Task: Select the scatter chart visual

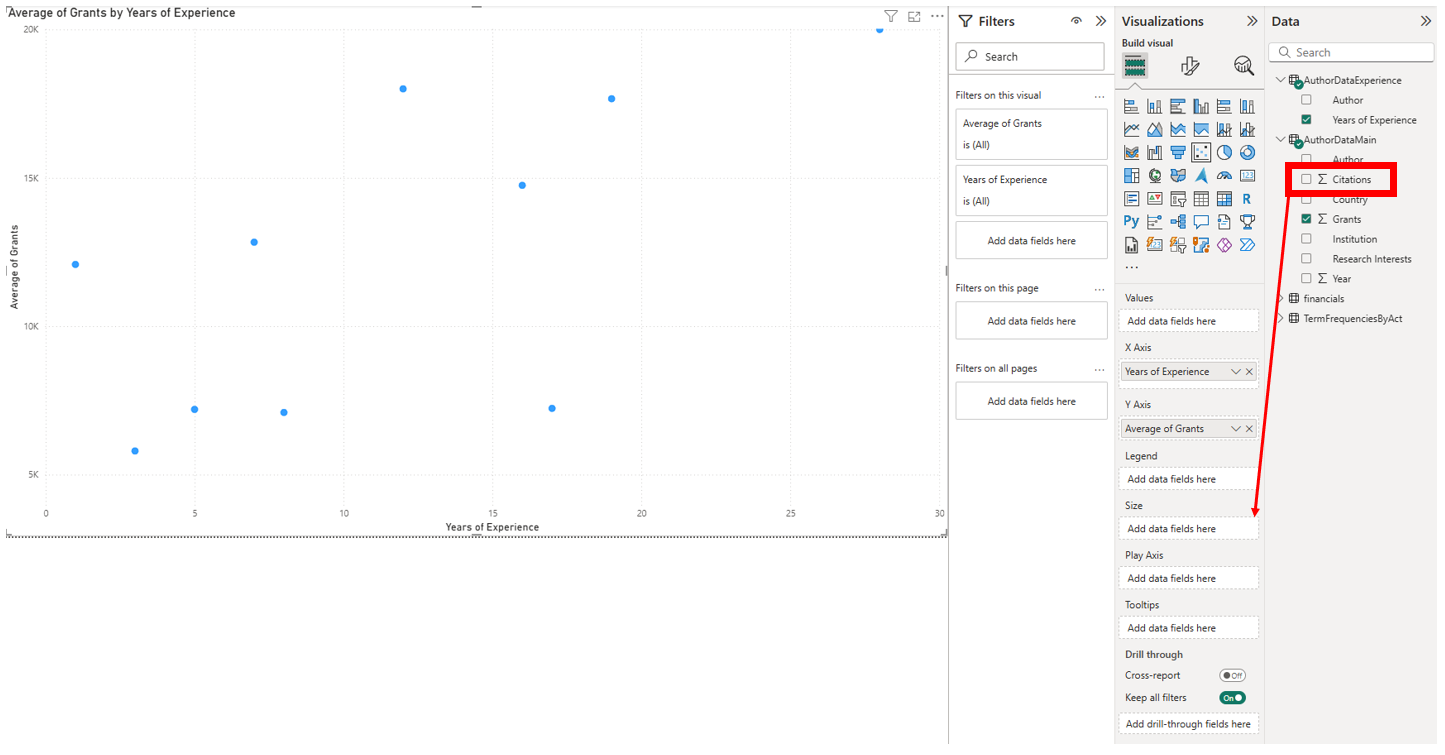Action: pyautogui.click(x=1201, y=152)
